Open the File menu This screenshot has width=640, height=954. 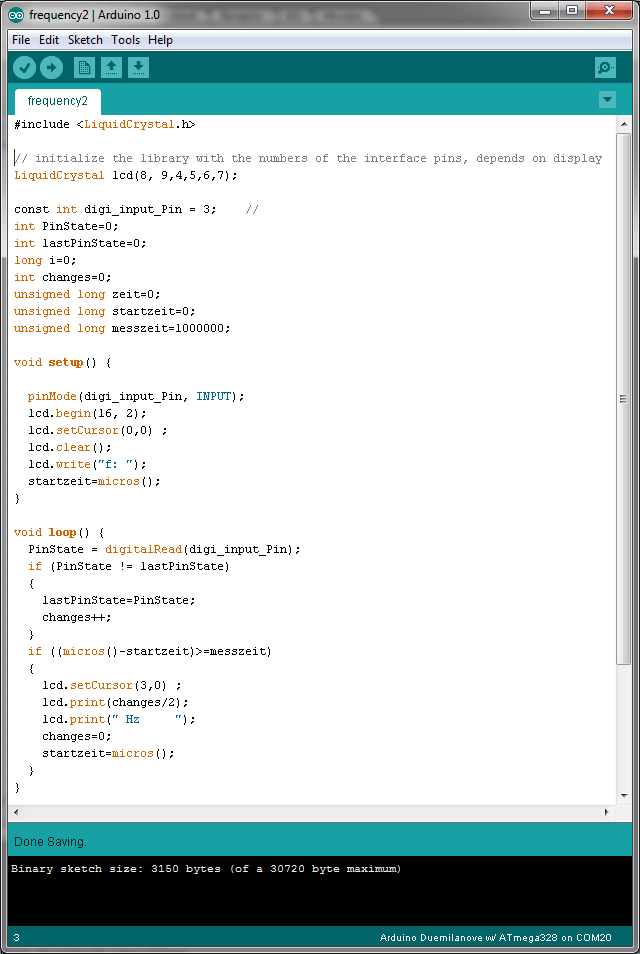point(21,40)
